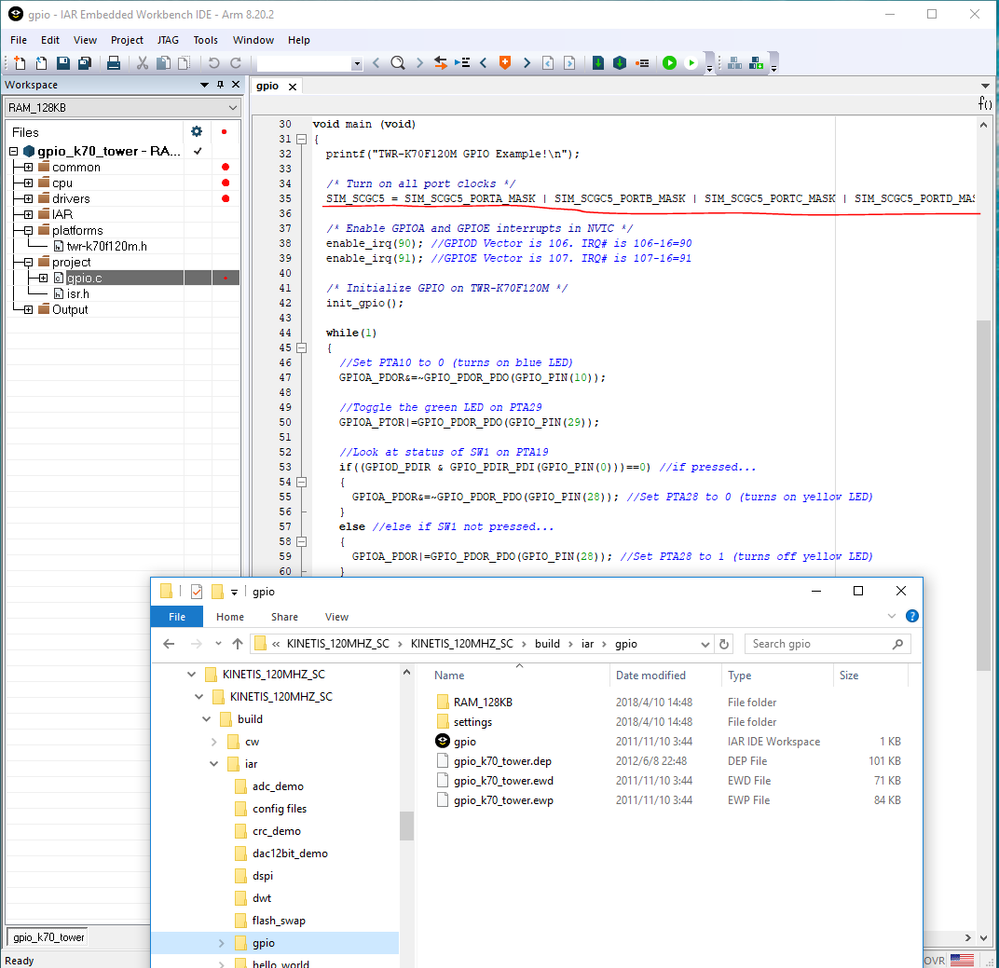999x968 pixels.
Task: Open the Tools menu
Action: [205, 40]
